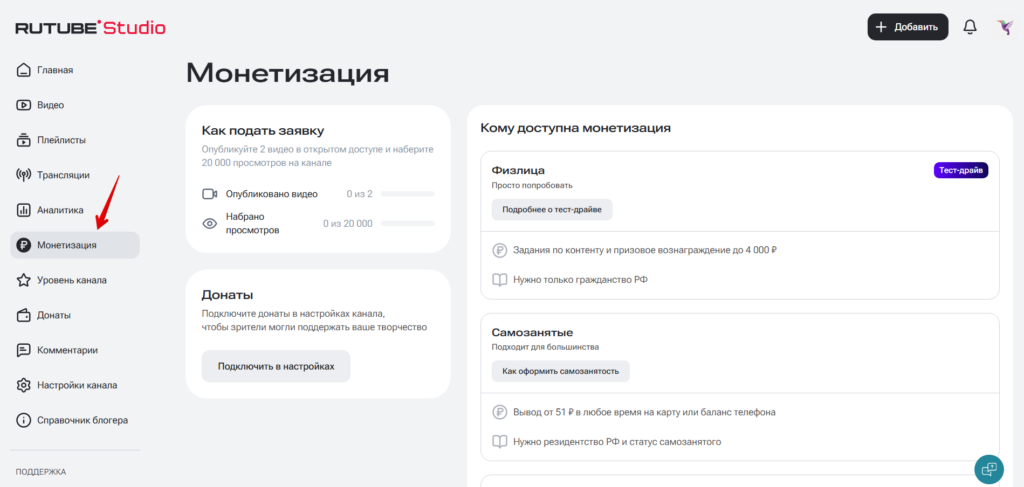Viewport: 1024px width, 487px height.
Task: Click the Настройки канала gear icon
Action: point(24,385)
